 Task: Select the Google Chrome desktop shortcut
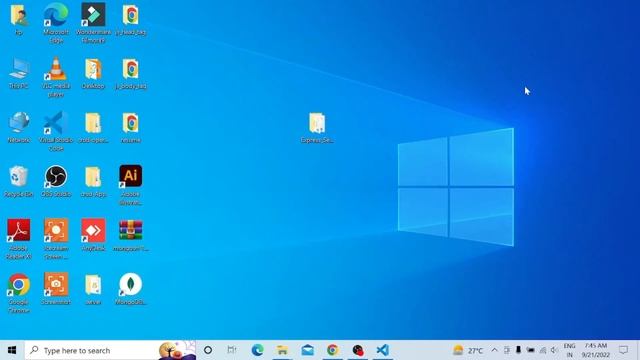(19, 293)
